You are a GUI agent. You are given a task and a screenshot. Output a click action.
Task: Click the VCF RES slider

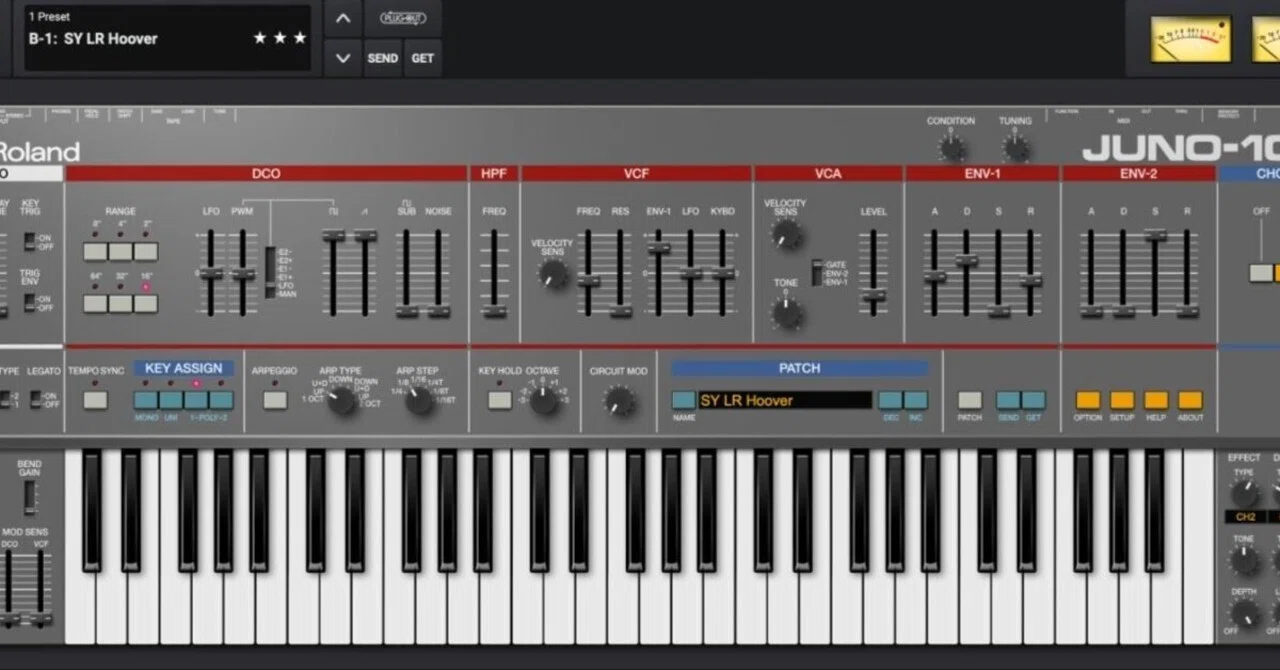tap(620, 273)
